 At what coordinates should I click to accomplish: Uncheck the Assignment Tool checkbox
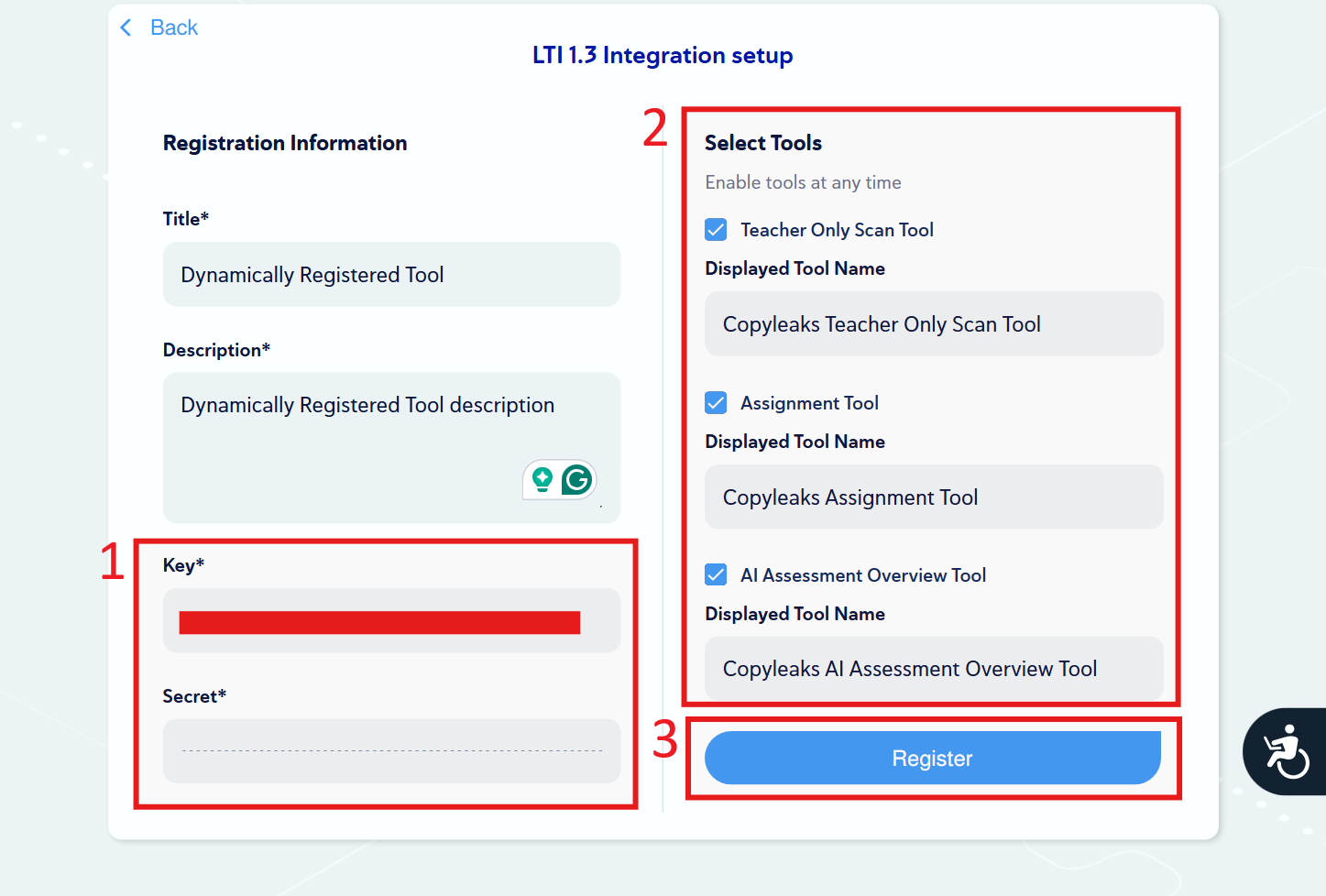click(716, 403)
